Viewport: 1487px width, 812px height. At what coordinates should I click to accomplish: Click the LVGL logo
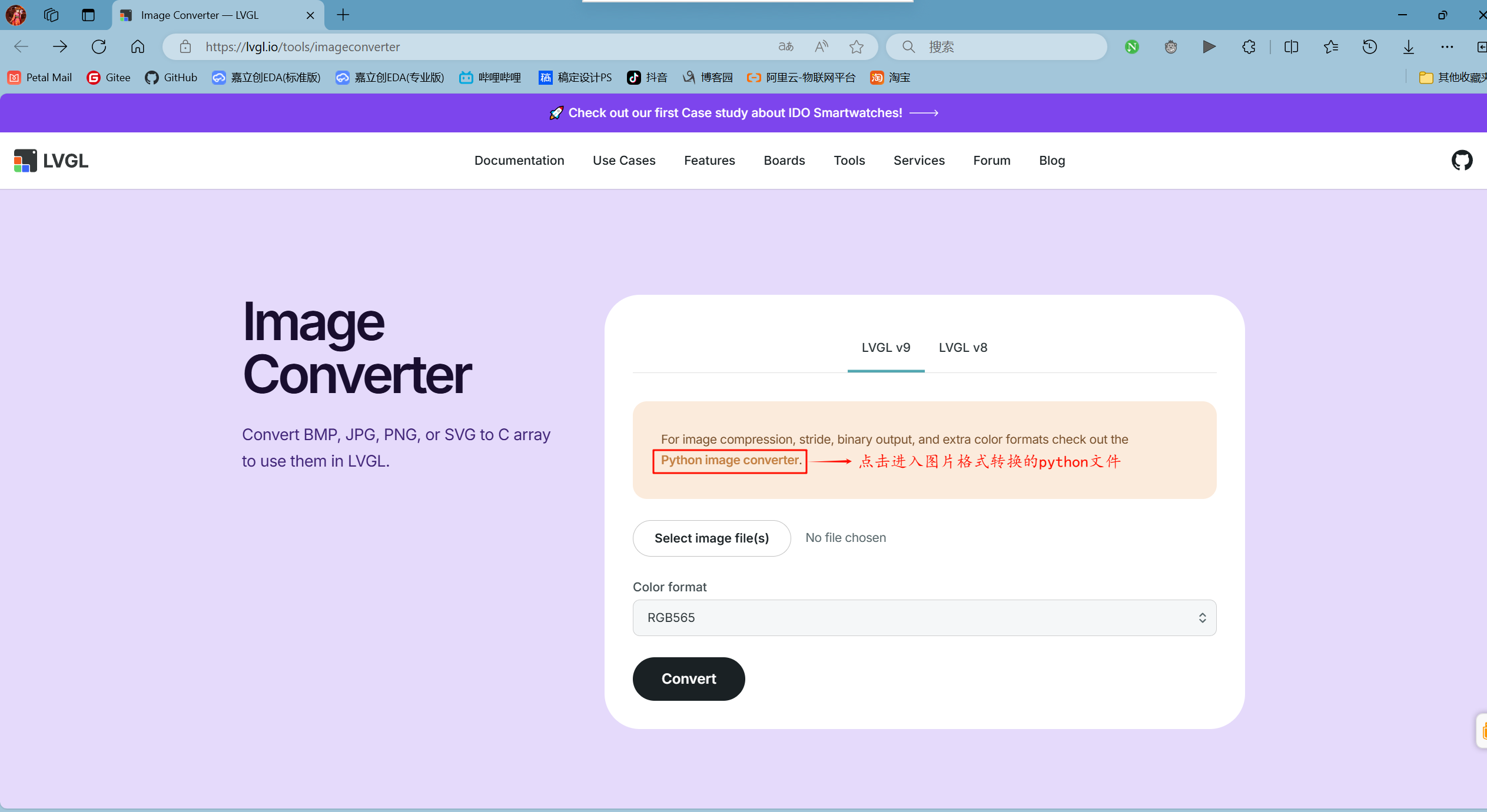51,161
